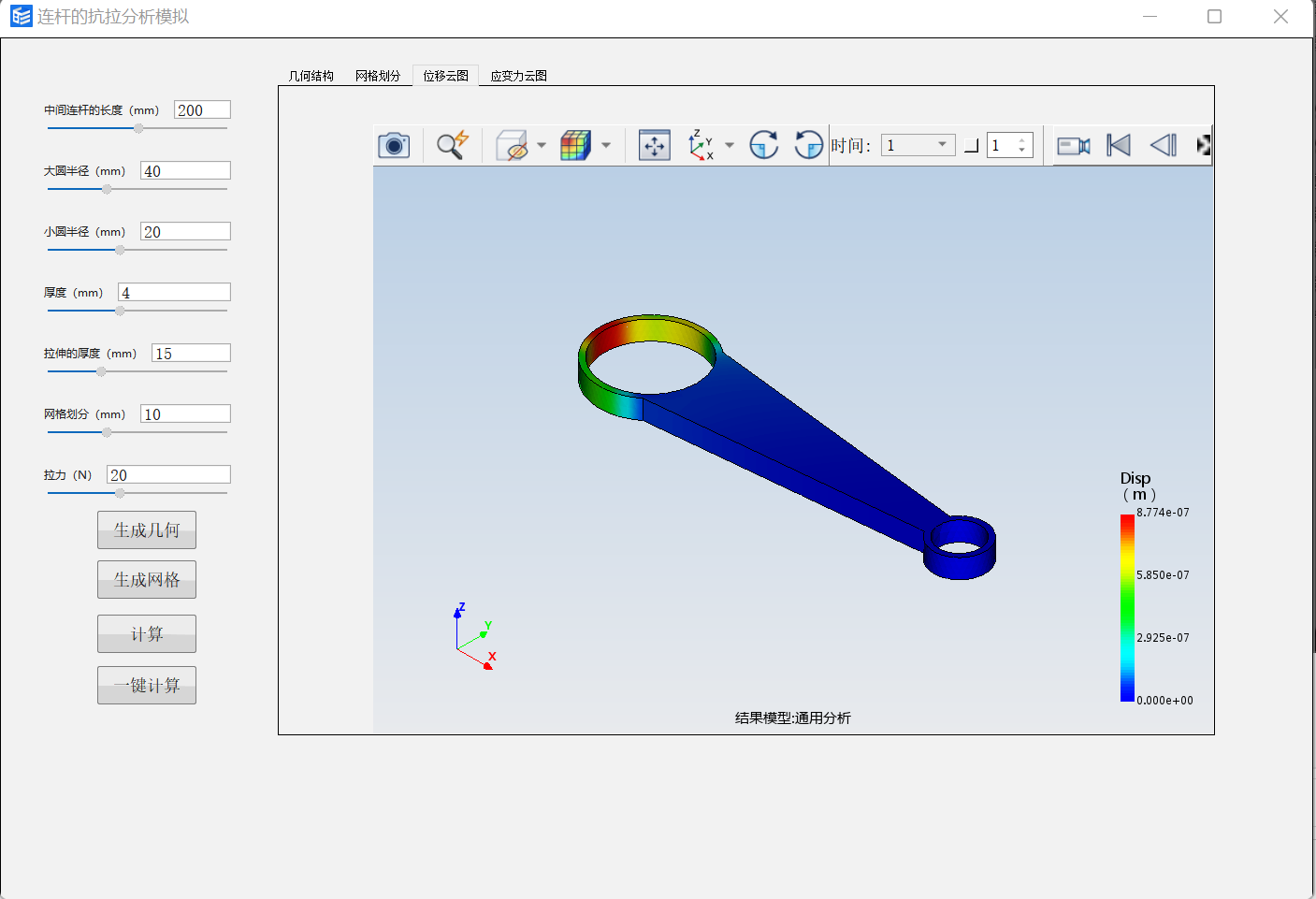Click the 拉伸的厚度 slider handle
The height and width of the screenshot is (899, 1316).
(101, 371)
